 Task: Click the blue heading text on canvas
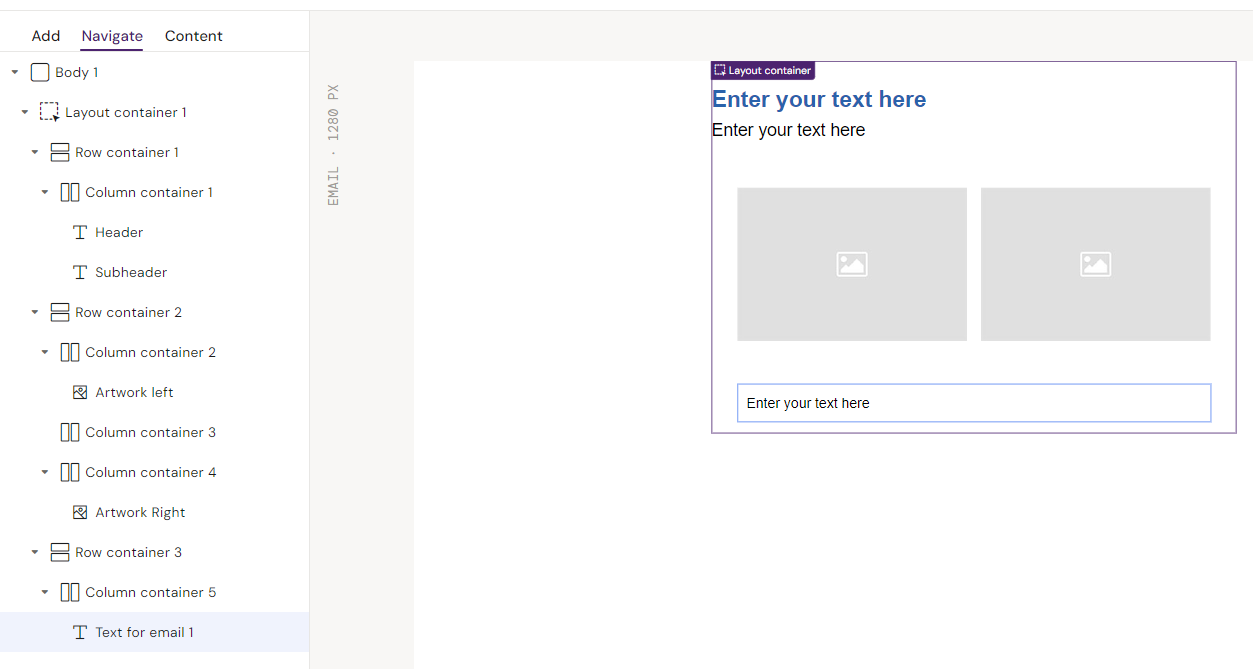click(x=819, y=99)
